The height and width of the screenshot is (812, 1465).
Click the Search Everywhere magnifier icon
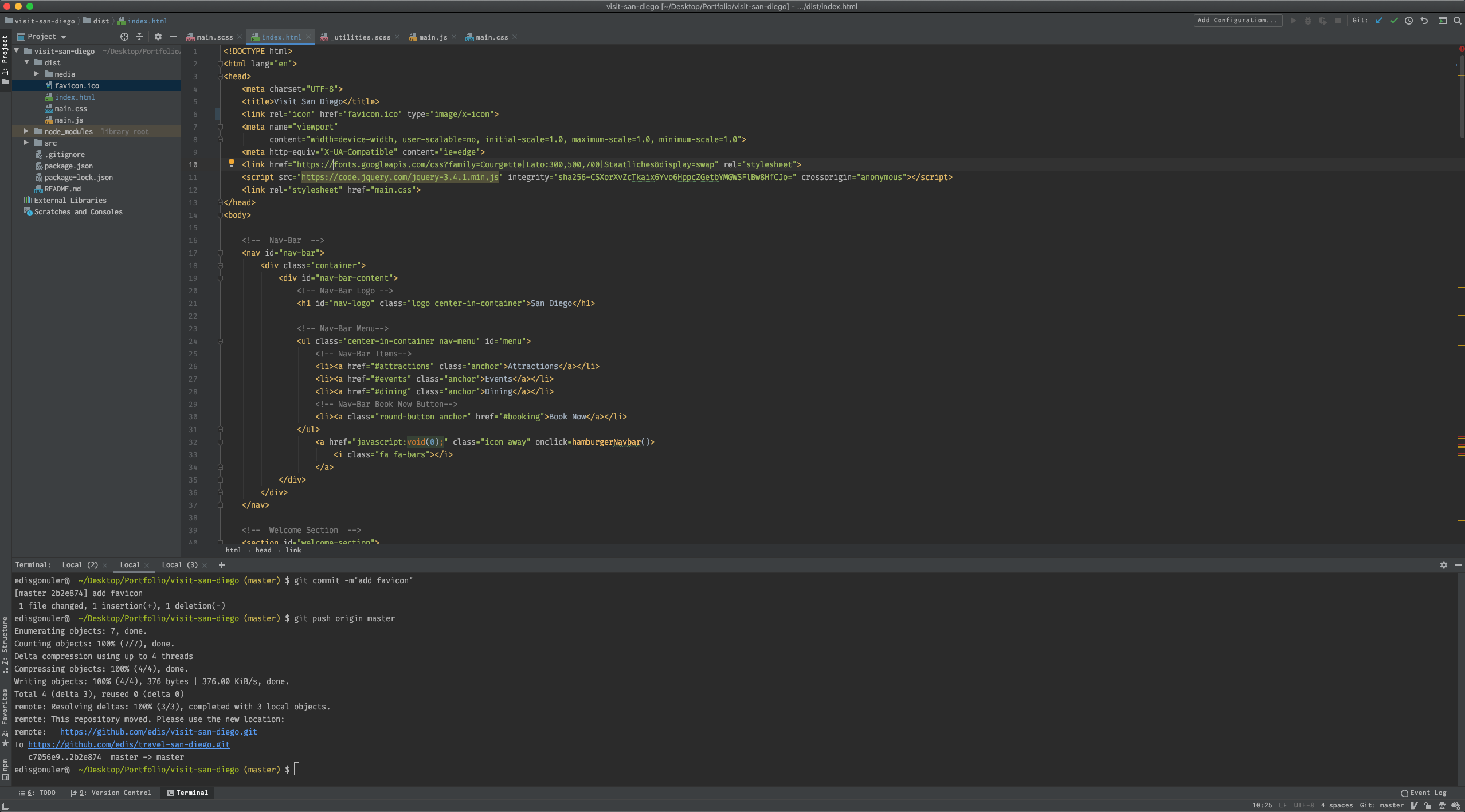pyautogui.click(x=1458, y=21)
